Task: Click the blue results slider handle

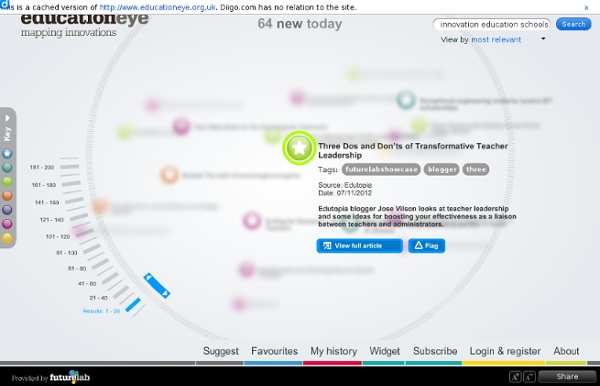Action: [157, 285]
